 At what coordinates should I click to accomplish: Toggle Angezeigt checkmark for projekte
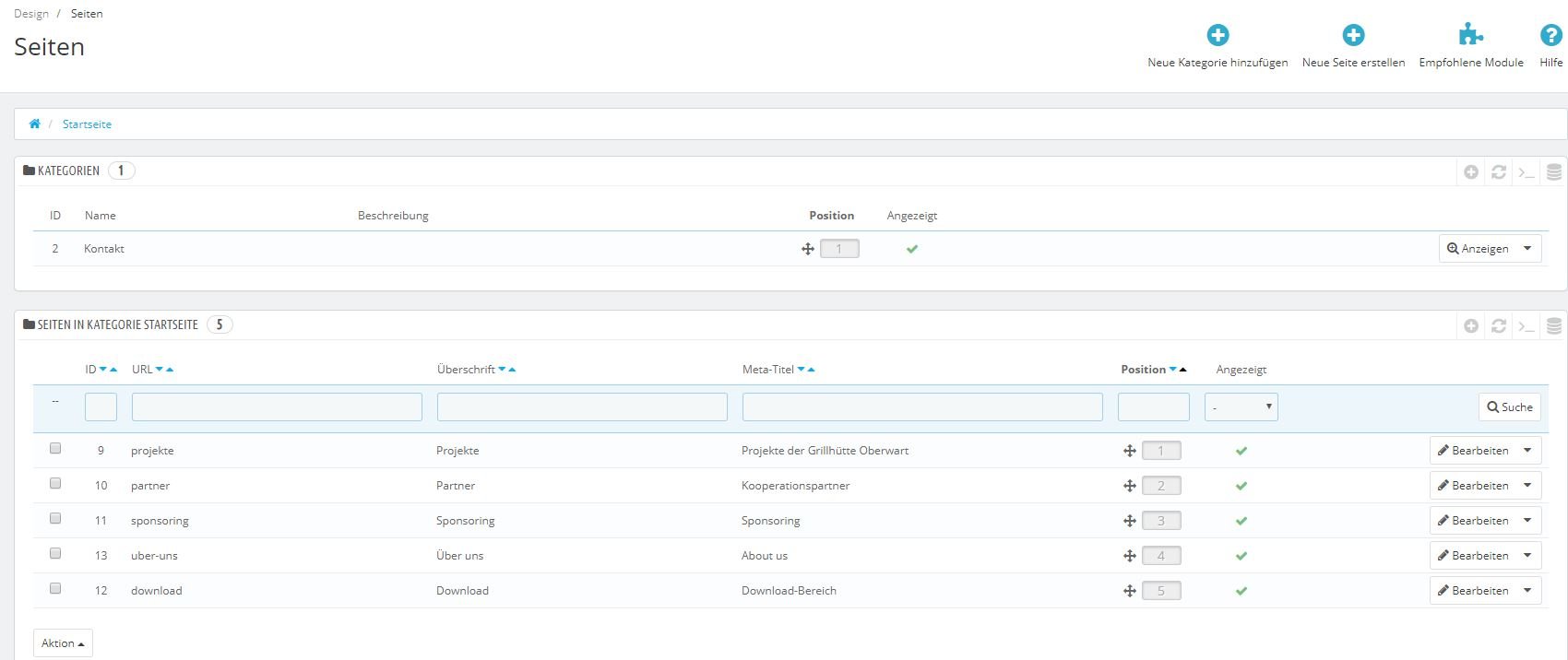pos(1241,451)
